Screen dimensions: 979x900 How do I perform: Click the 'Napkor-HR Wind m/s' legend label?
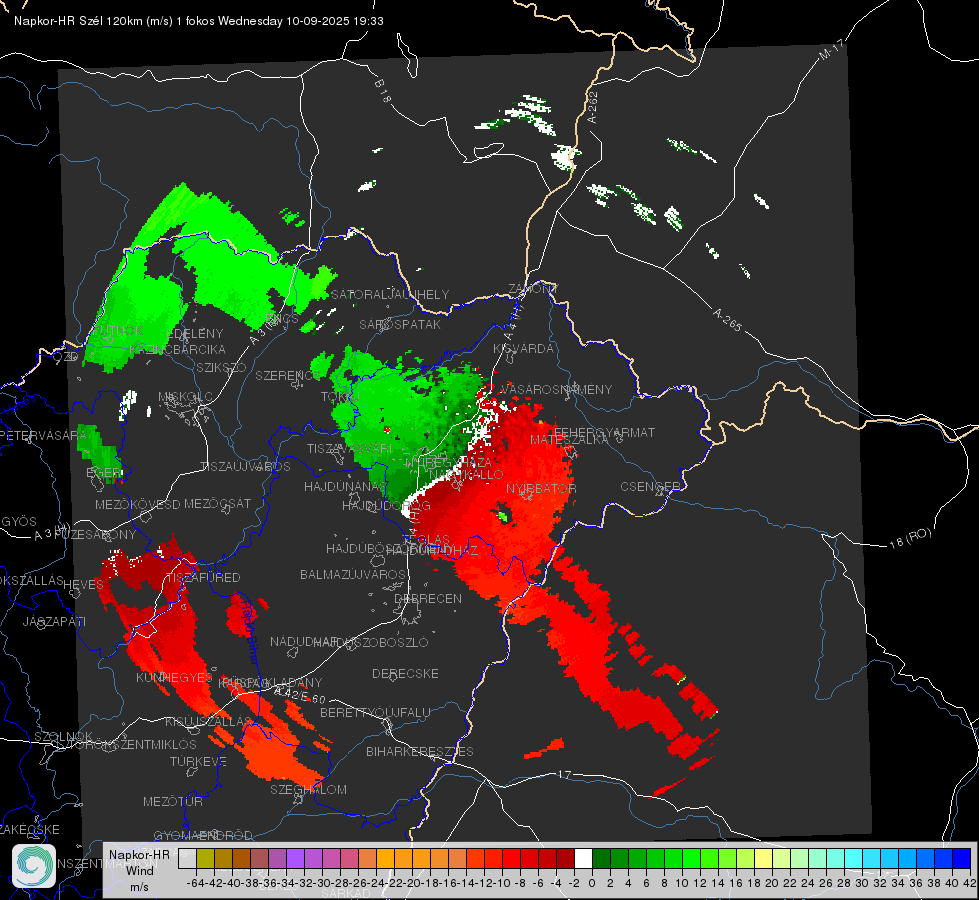pyautogui.click(x=139, y=870)
